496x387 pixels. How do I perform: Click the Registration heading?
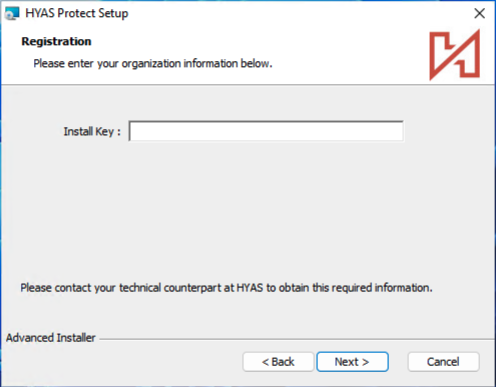56,41
